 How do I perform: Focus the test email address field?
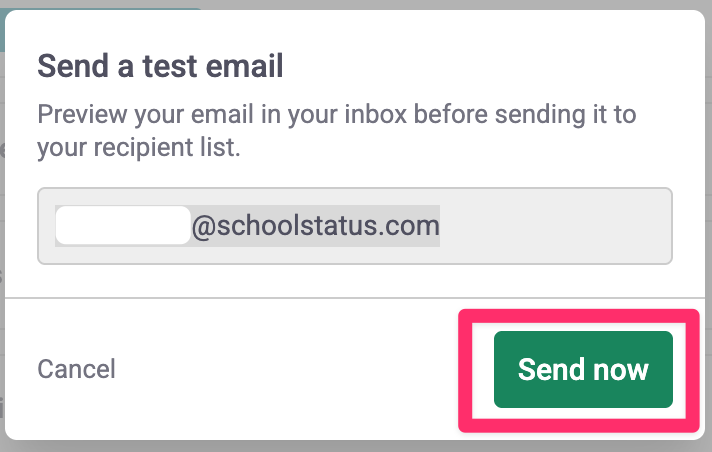coord(354,226)
